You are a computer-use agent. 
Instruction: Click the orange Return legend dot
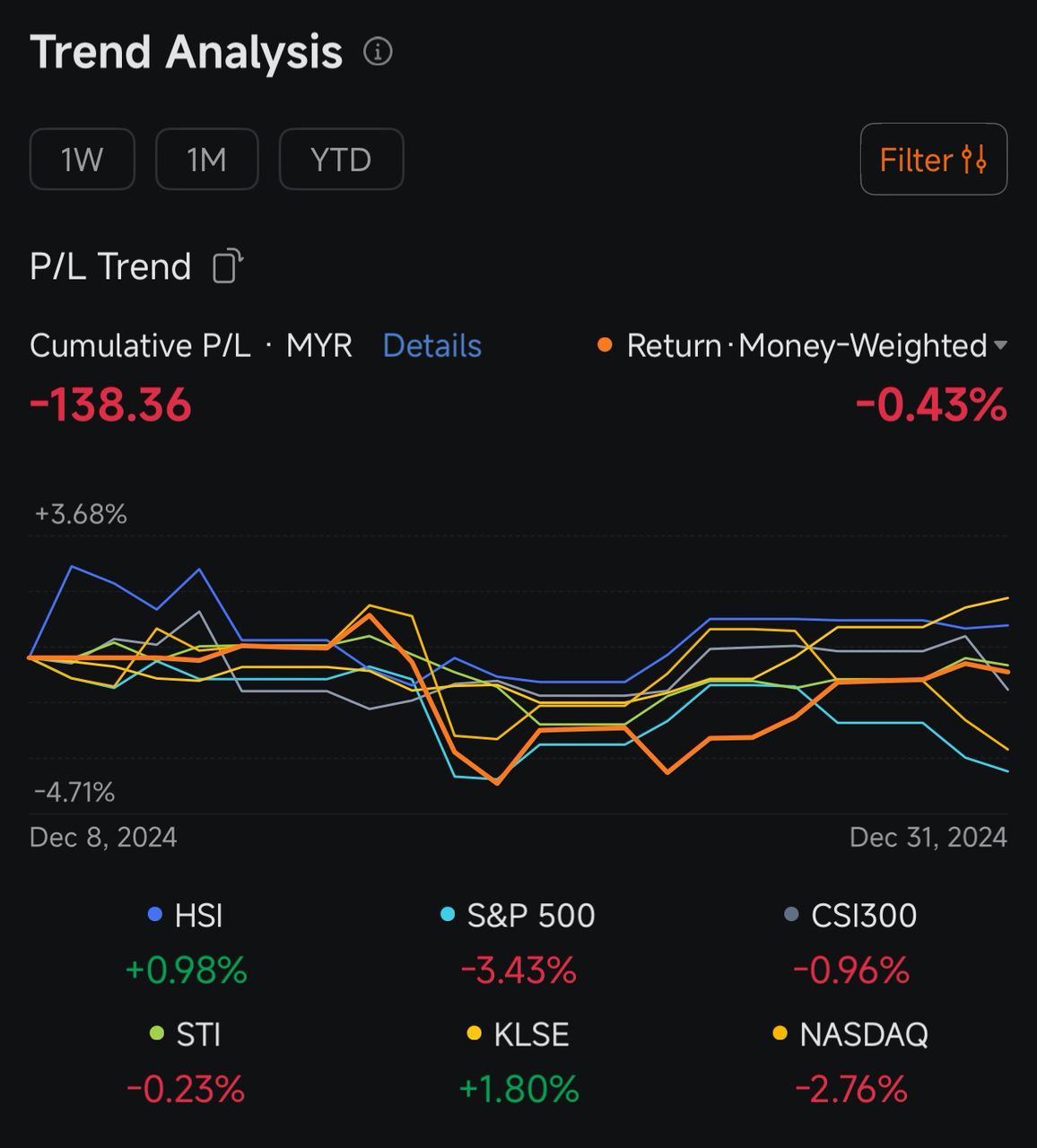[x=606, y=345]
